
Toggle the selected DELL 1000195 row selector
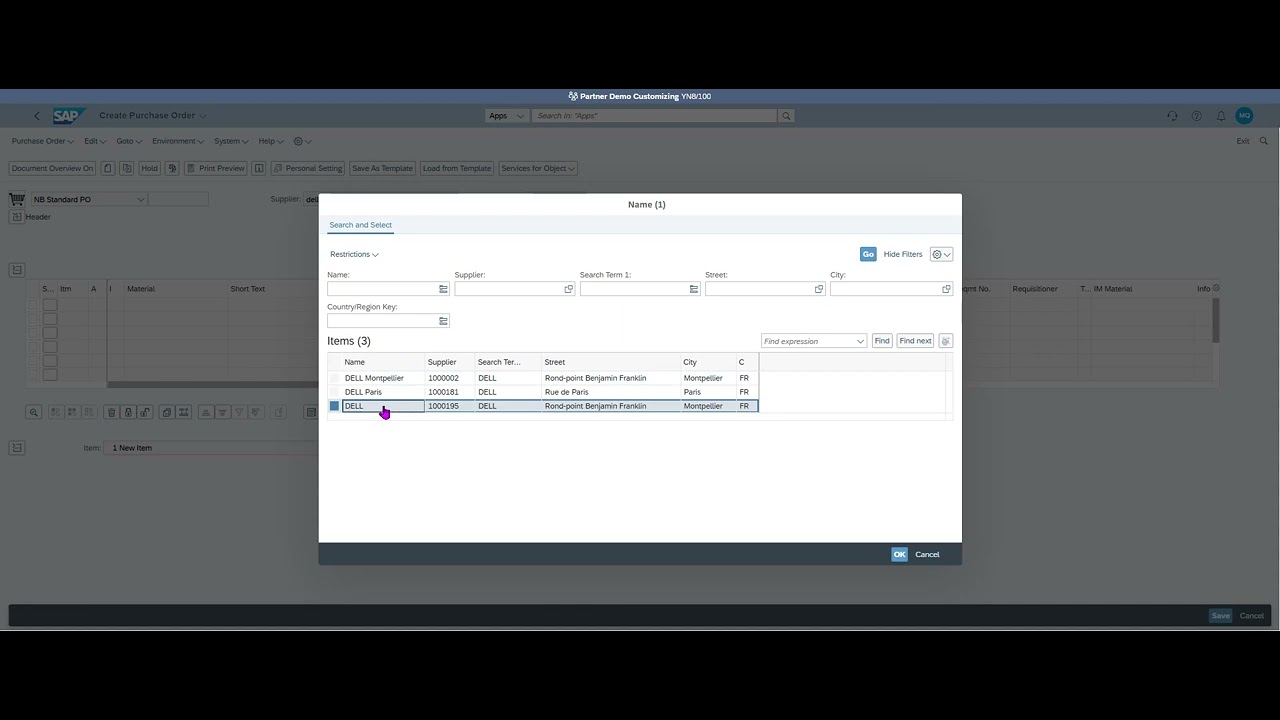pos(334,406)
